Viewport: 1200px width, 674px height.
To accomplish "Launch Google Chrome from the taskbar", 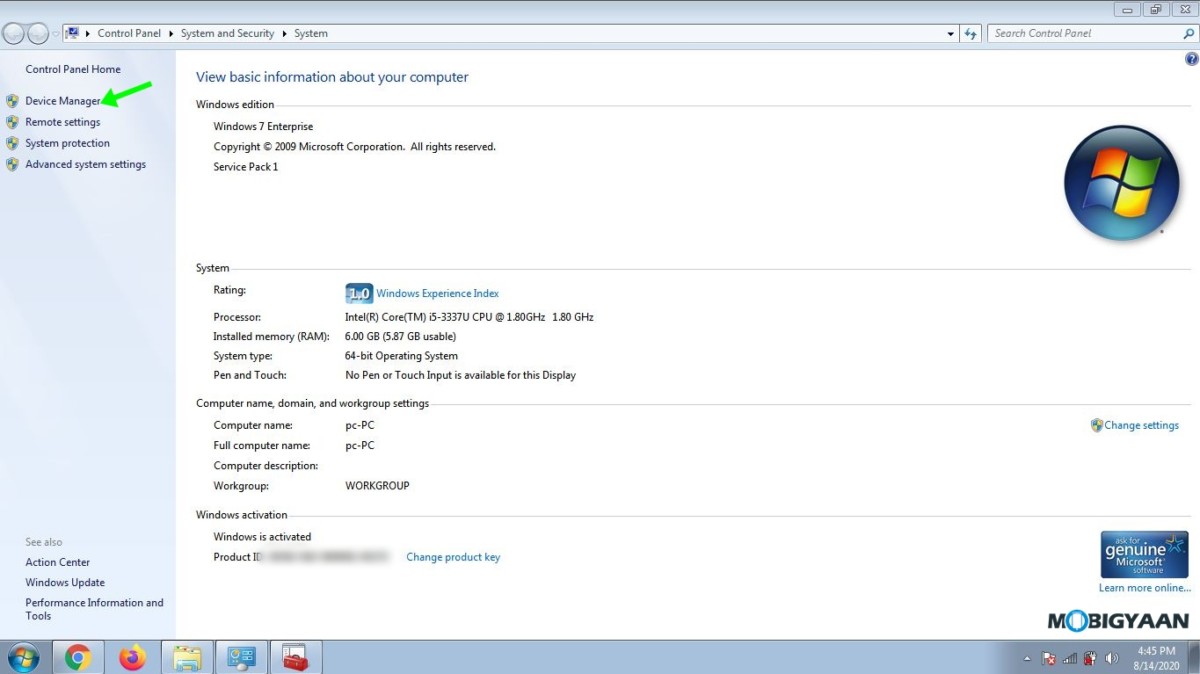I will 78,657.
